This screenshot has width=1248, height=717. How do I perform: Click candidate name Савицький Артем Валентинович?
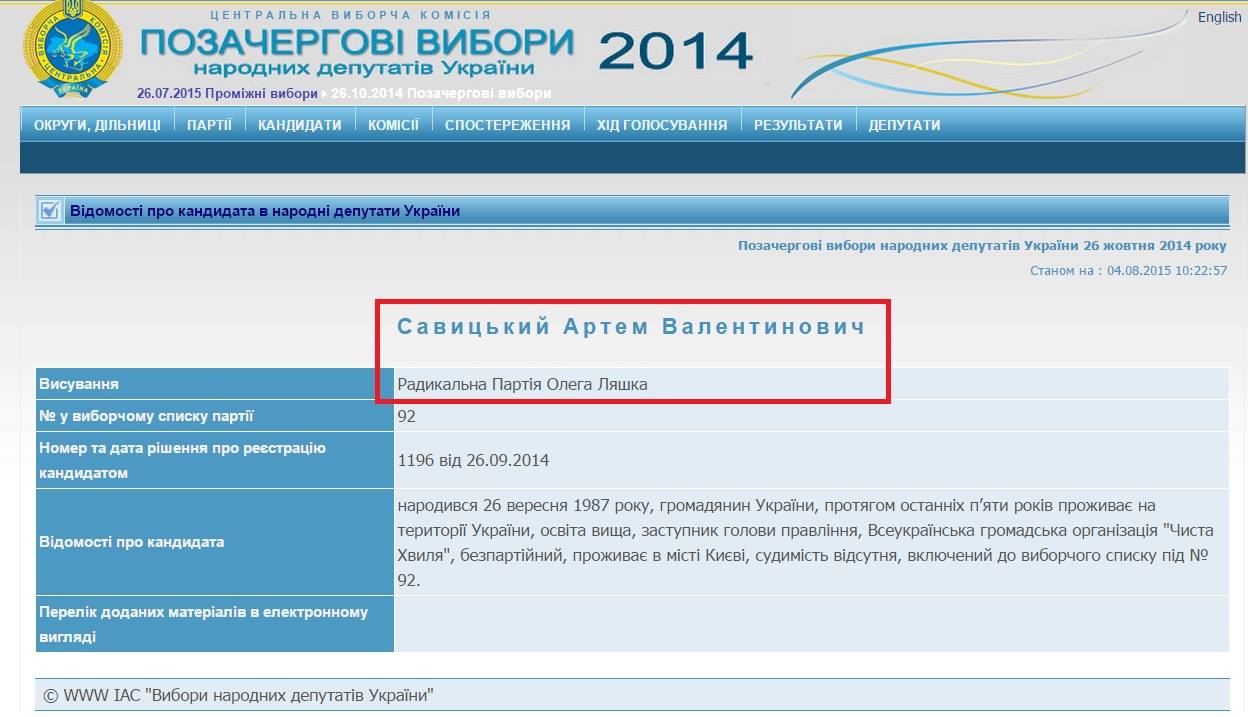pyautogui.click(x=631, y=327)
